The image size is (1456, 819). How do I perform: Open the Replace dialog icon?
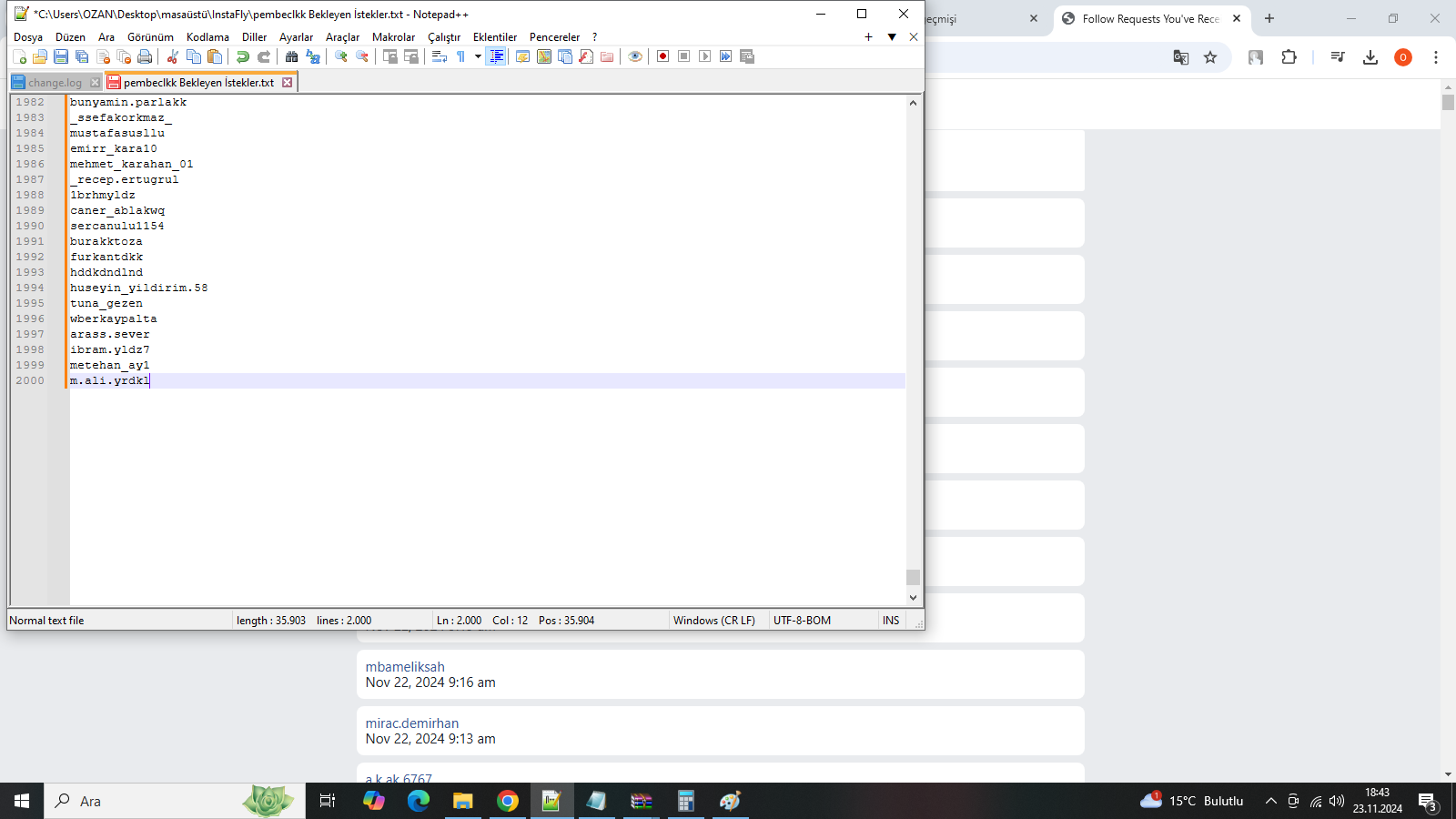[x=313, y=56]
